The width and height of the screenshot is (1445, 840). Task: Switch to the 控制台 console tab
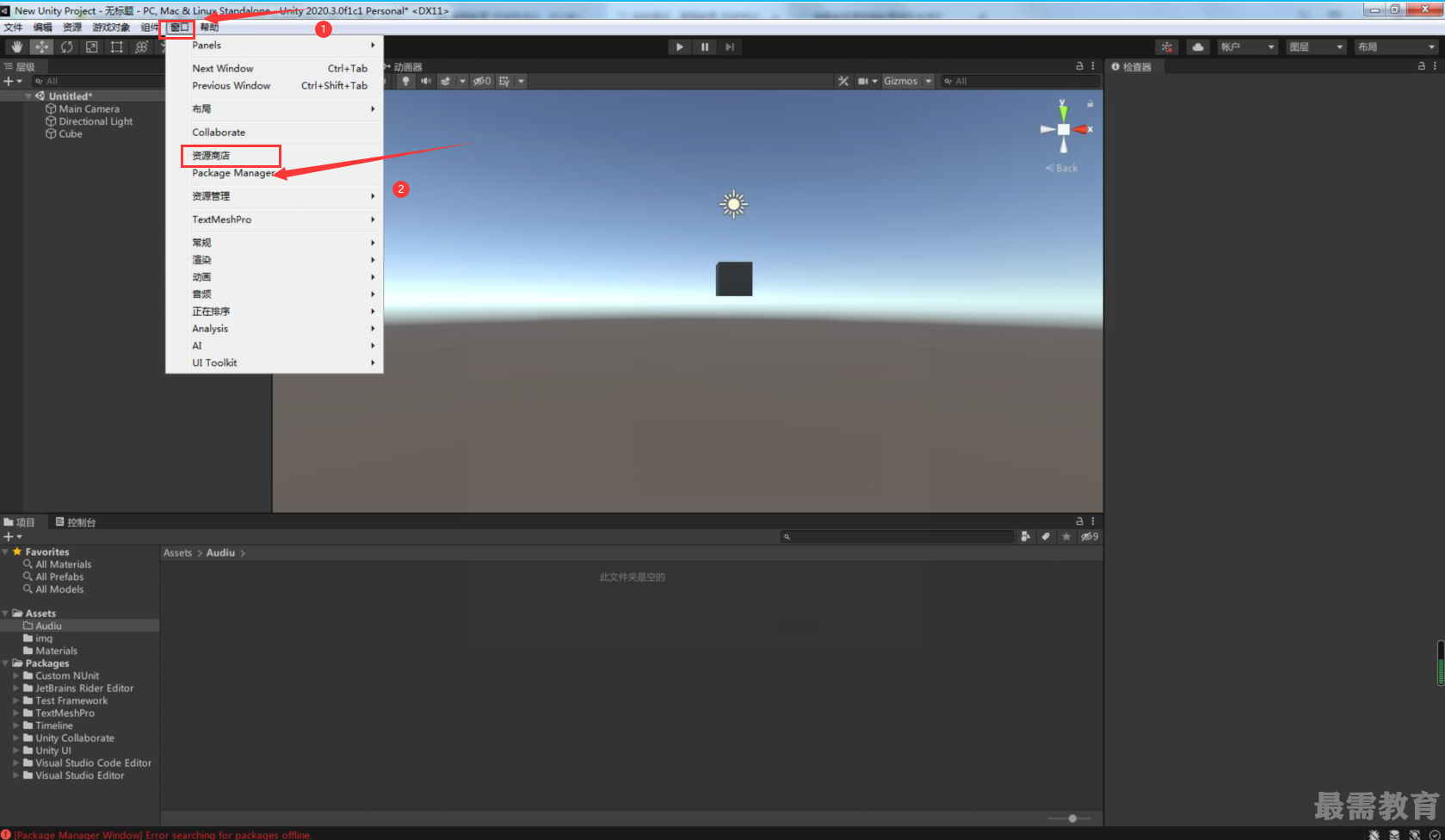click(x=75, y=522)
